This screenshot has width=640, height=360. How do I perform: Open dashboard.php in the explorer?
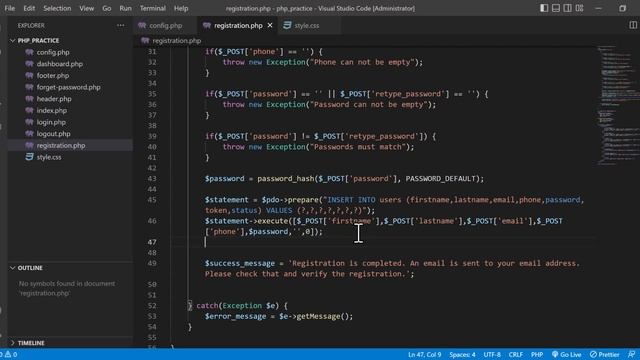[60, 64]
